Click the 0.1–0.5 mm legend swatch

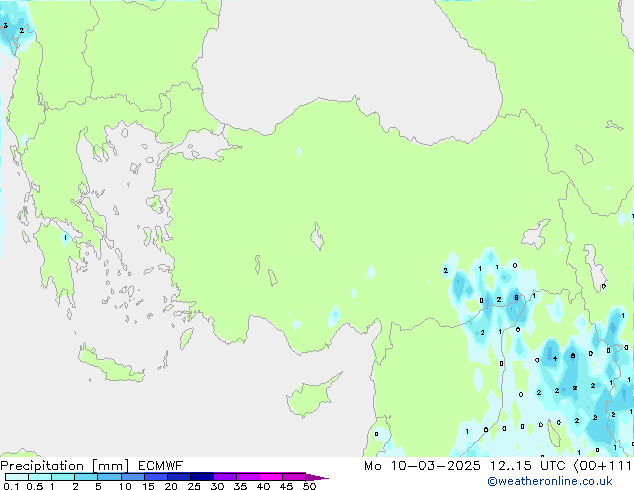click(x=17, y=477)
